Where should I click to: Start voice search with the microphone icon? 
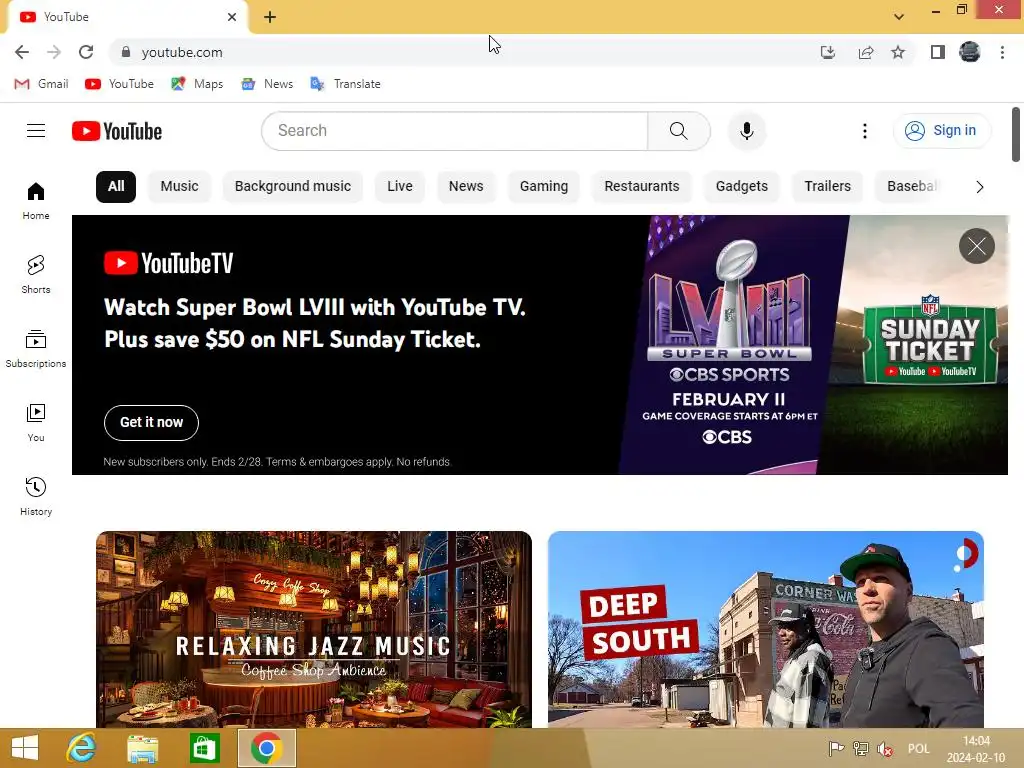(x=746, y=131)
